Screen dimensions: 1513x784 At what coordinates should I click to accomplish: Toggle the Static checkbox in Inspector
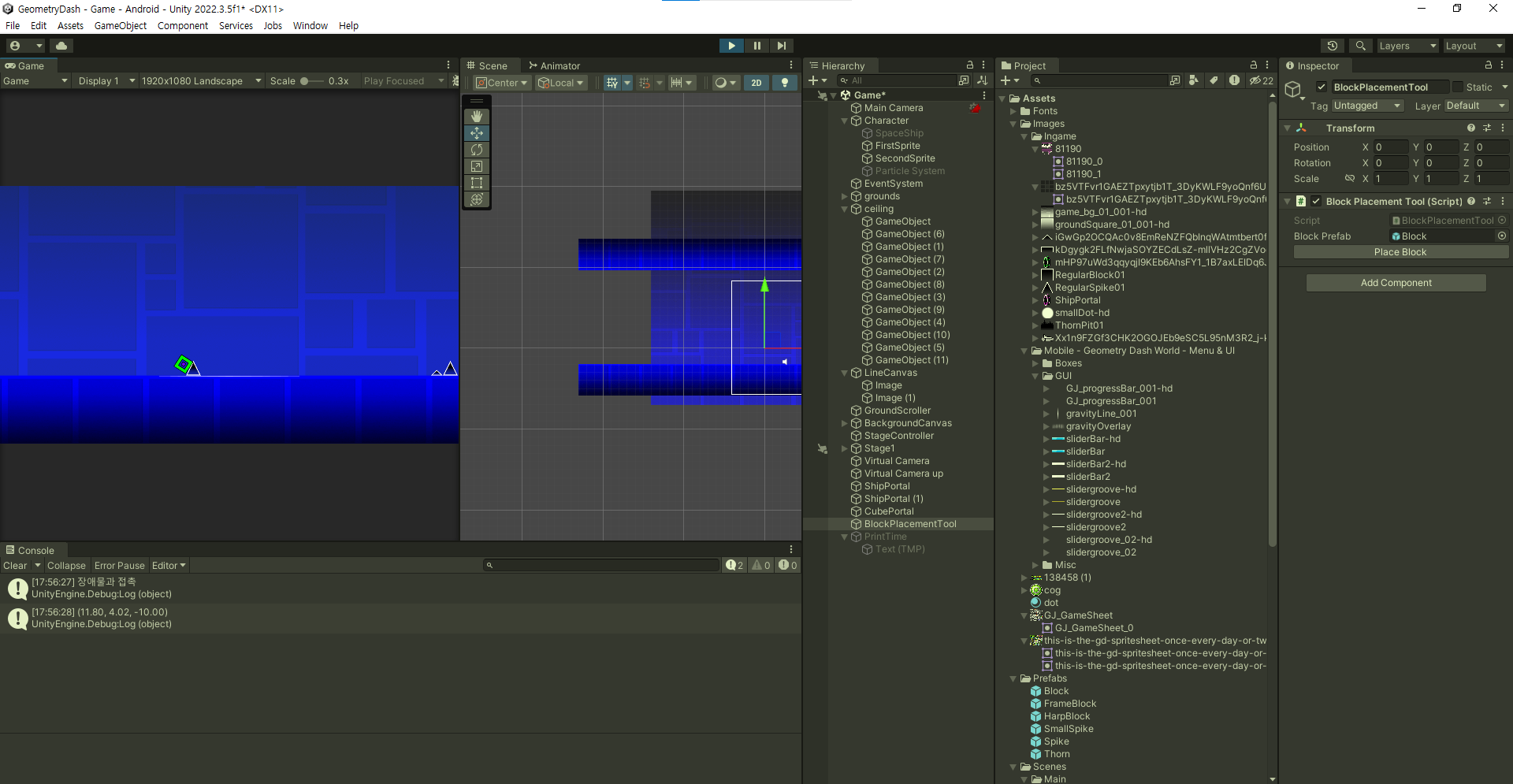coord(1458,87)
